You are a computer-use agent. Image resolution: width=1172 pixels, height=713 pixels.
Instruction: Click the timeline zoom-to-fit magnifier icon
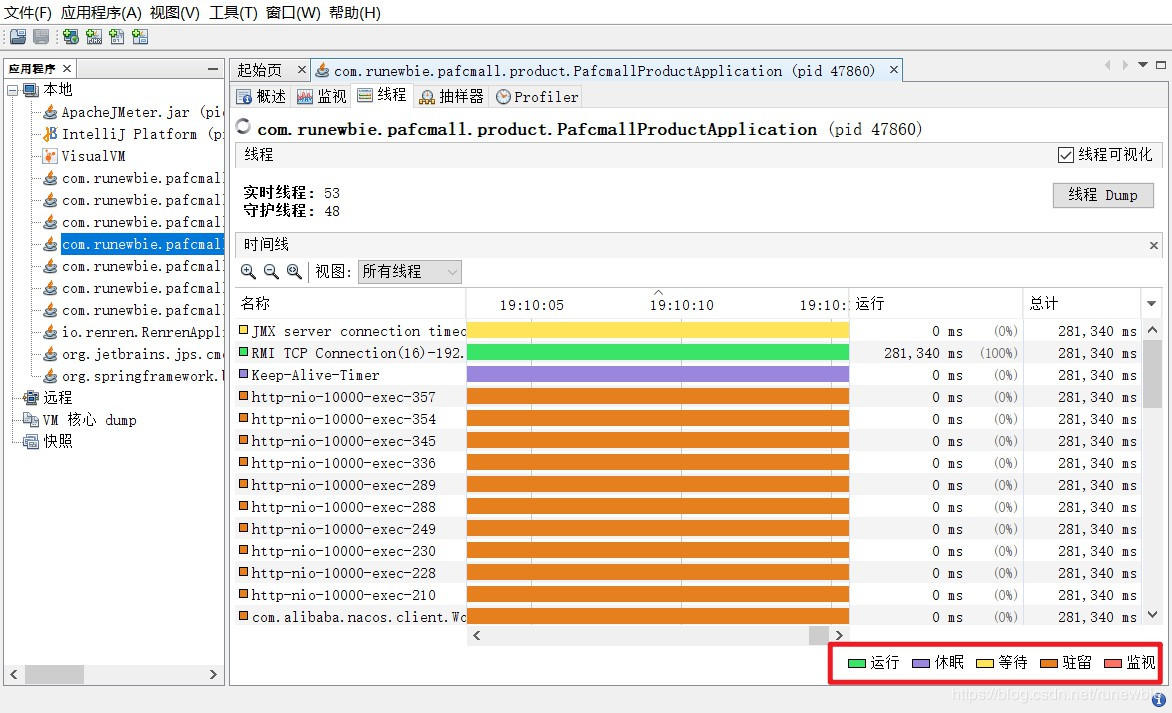294,272
